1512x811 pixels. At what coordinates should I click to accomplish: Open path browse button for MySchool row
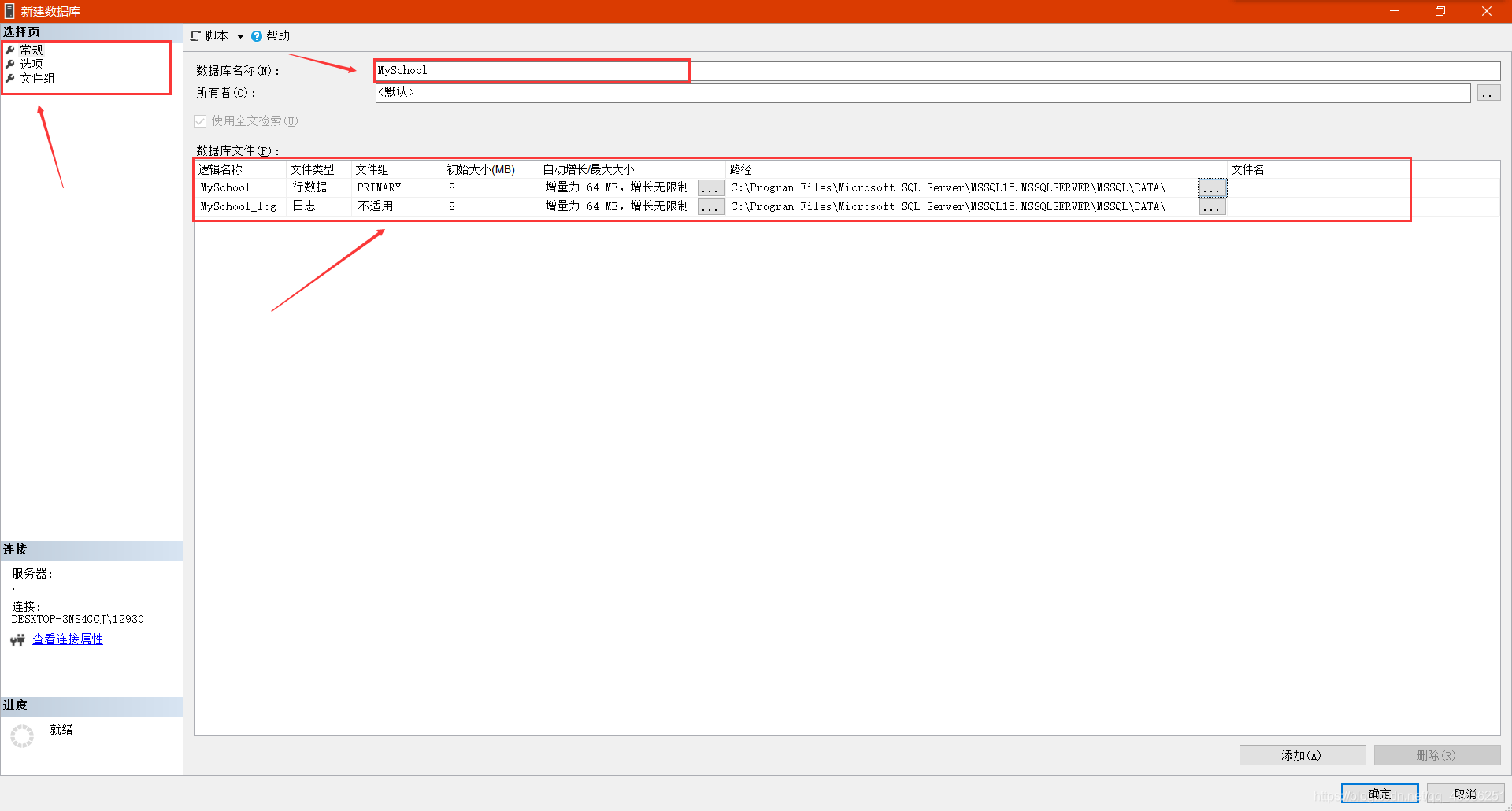pyautogui.click(x=1212, y=188)
